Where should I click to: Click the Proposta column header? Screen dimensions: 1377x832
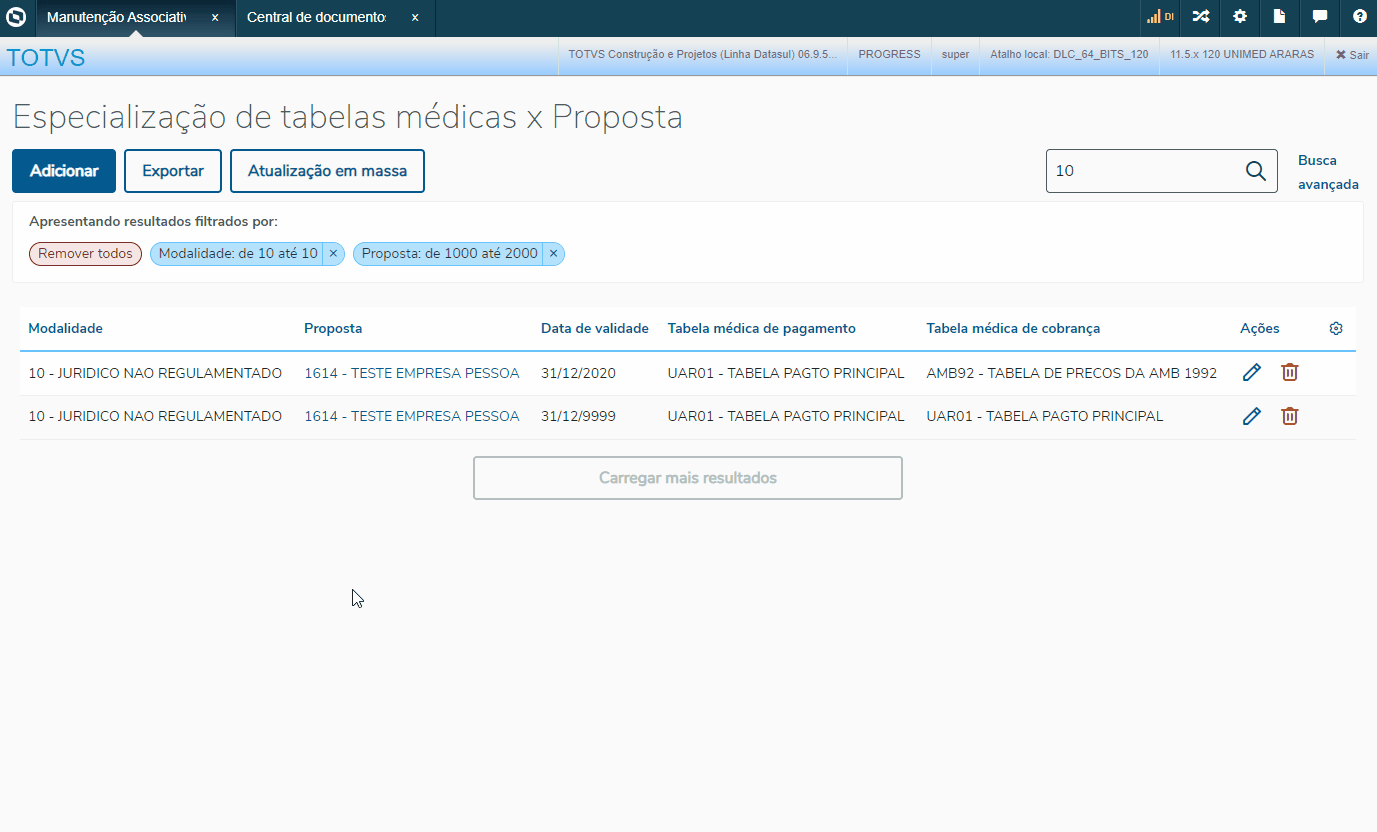click(x=333, y=328)
